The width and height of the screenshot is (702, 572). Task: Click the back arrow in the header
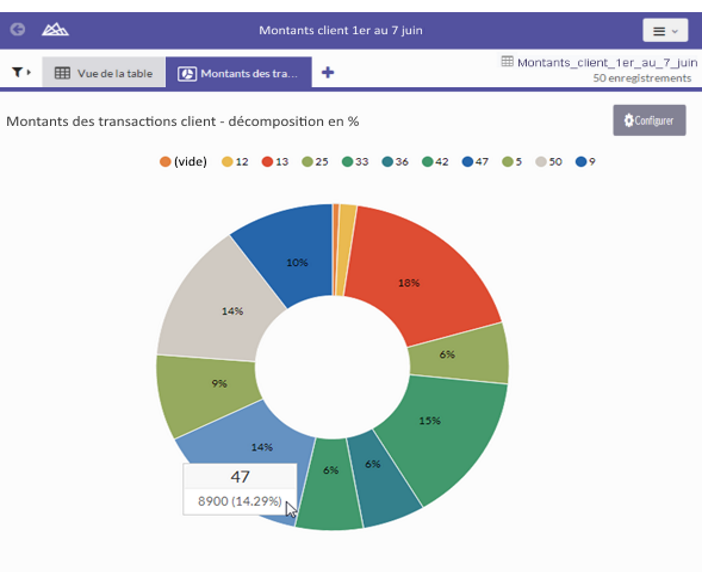[x=17, y=30]
